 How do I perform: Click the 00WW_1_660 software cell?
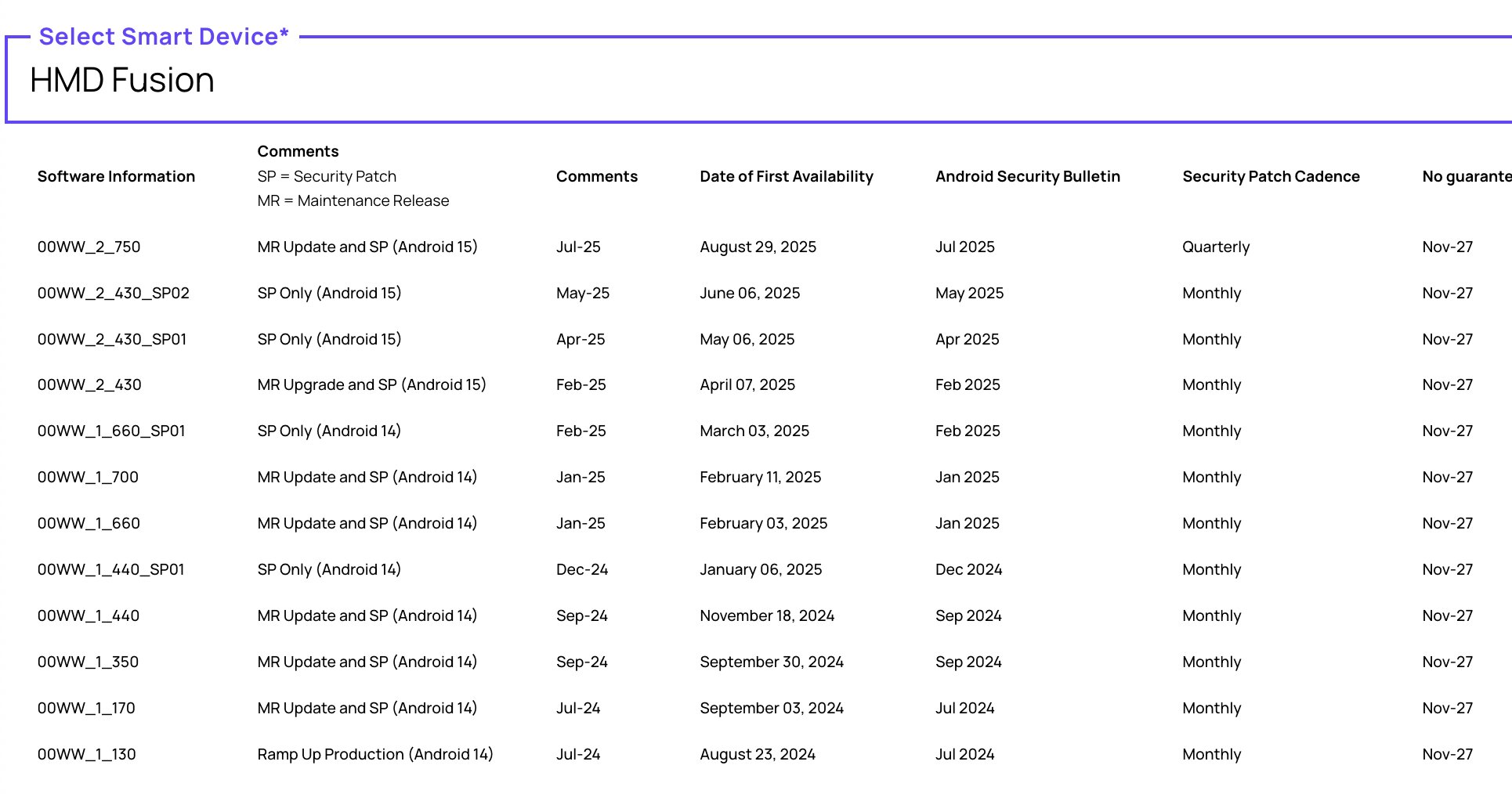click(89, 523)
